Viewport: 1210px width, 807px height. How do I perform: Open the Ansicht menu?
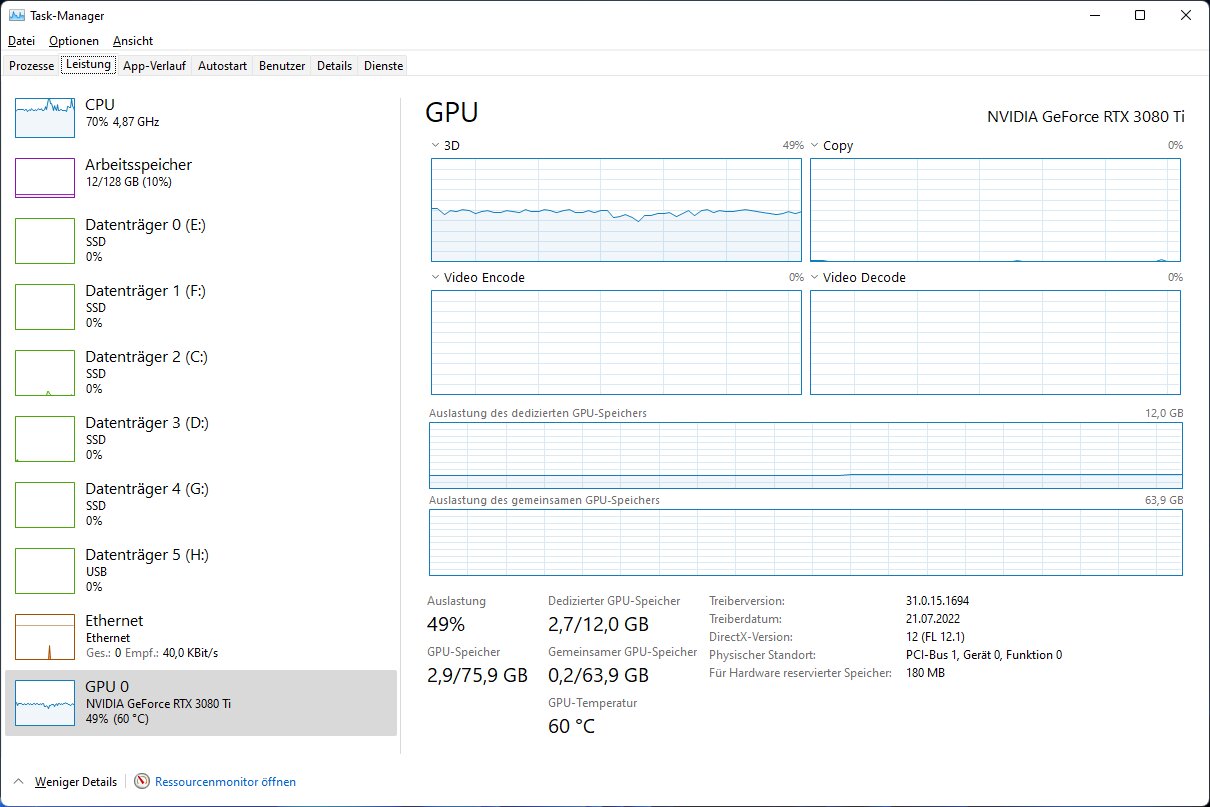tap(133, 41)
